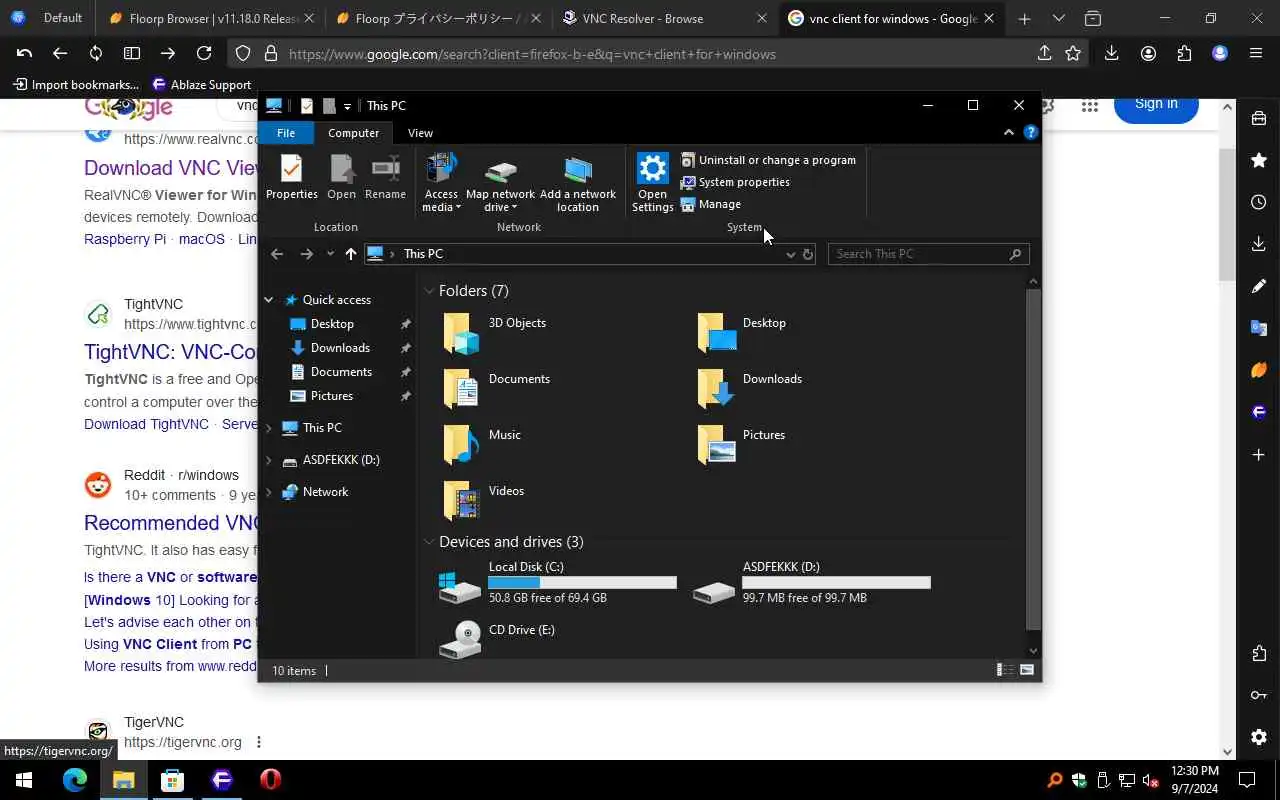Select Desktop under Quick access
The height and width of the screenshot is (800, 1280).
click(332, 324)
